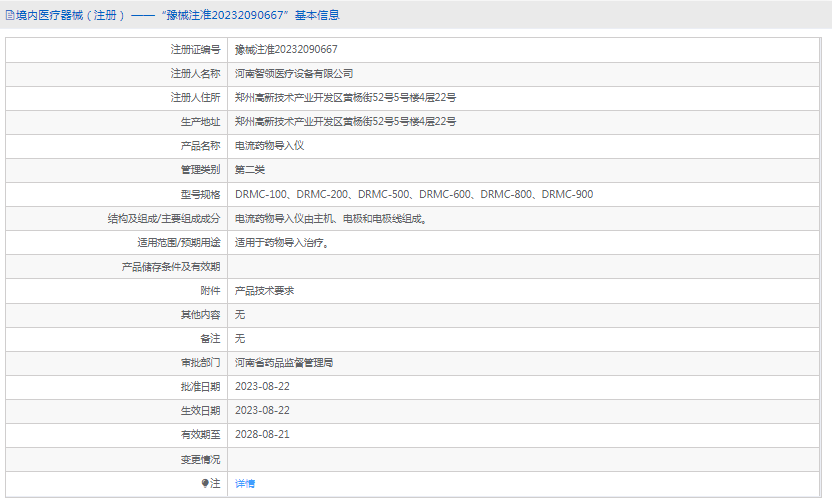Click the header text 豫械注准20232090667 基本信息
Image resolution: width=832 pixels, height=500 pixels.
click(250, 15)
